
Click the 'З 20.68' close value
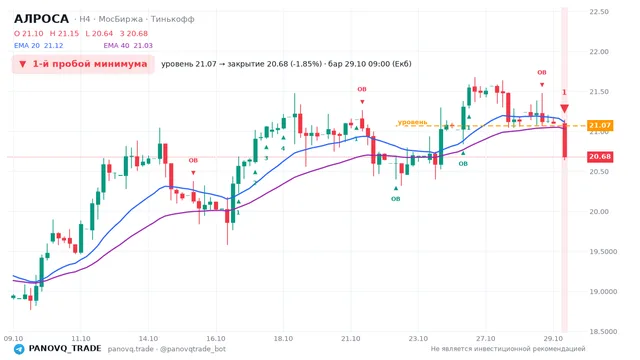(x=134, y=33)
